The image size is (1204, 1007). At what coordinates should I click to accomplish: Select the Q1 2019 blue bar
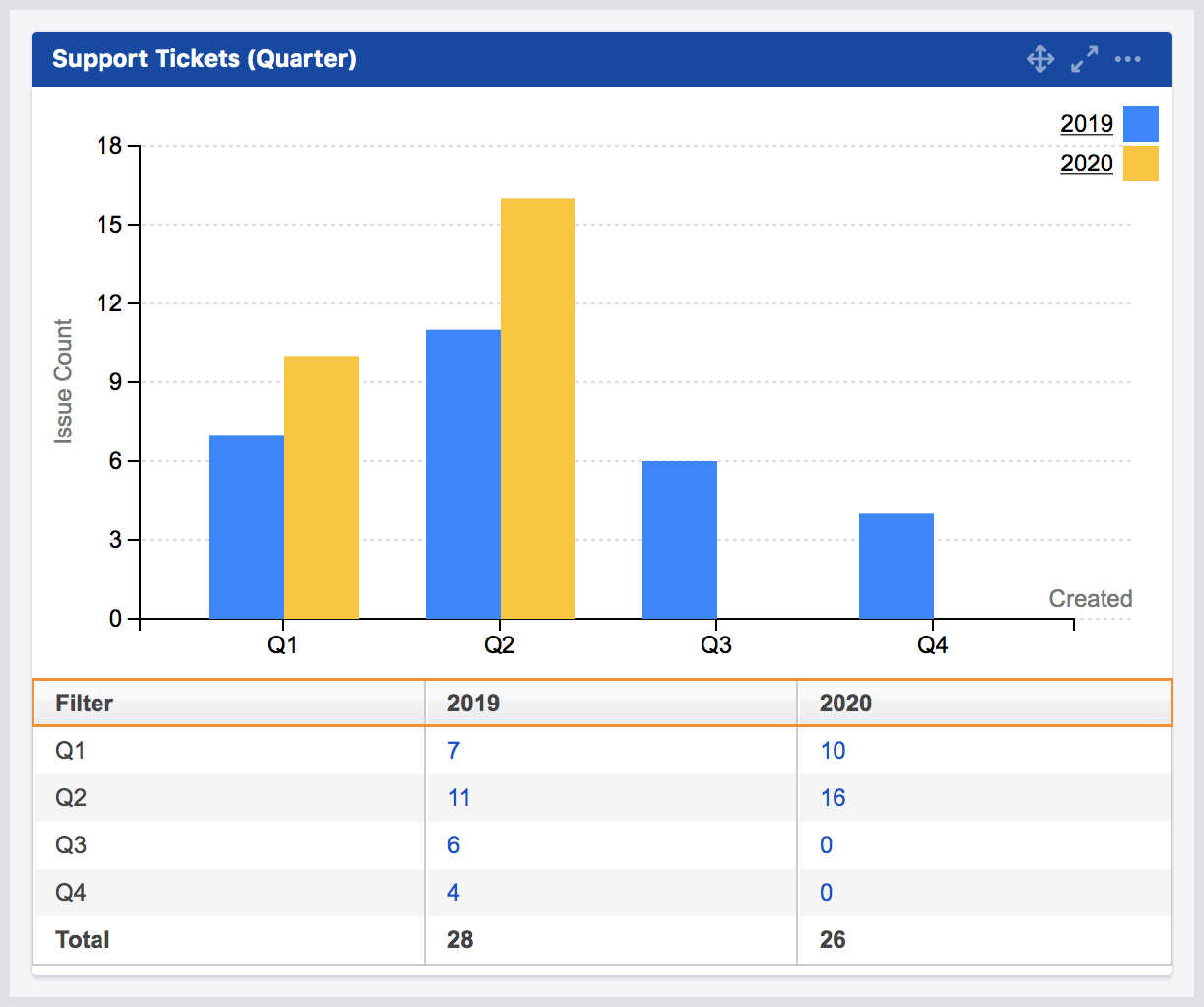click(x=244, y=522)
